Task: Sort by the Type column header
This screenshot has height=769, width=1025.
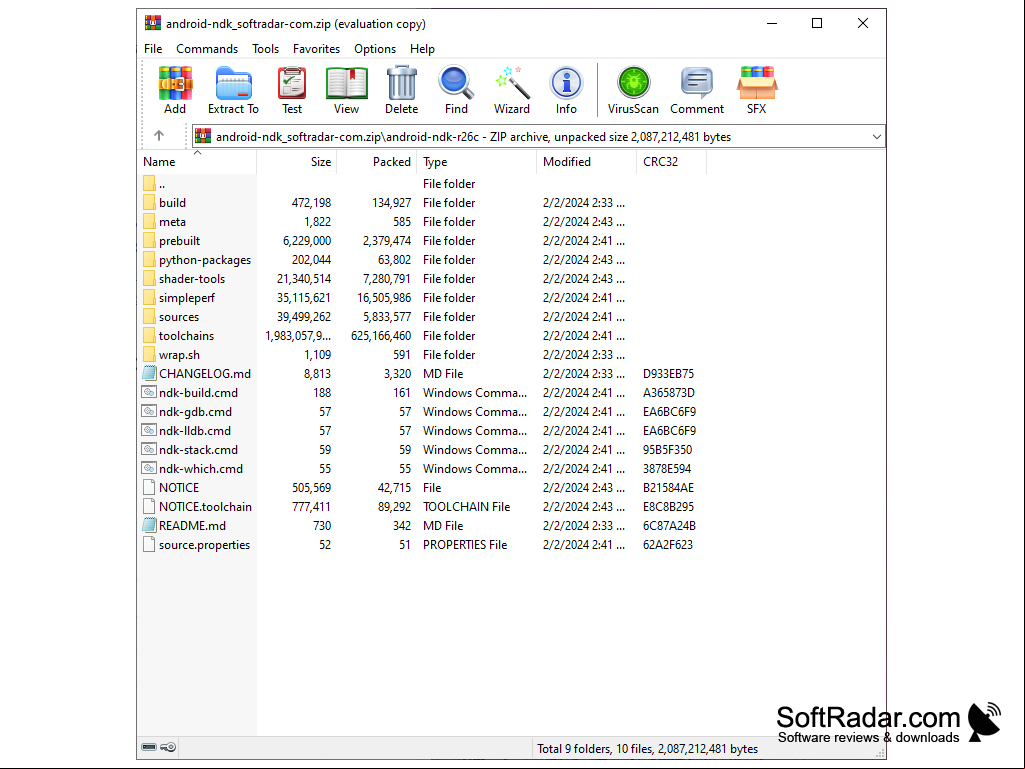Action: (x=476, y=162)
